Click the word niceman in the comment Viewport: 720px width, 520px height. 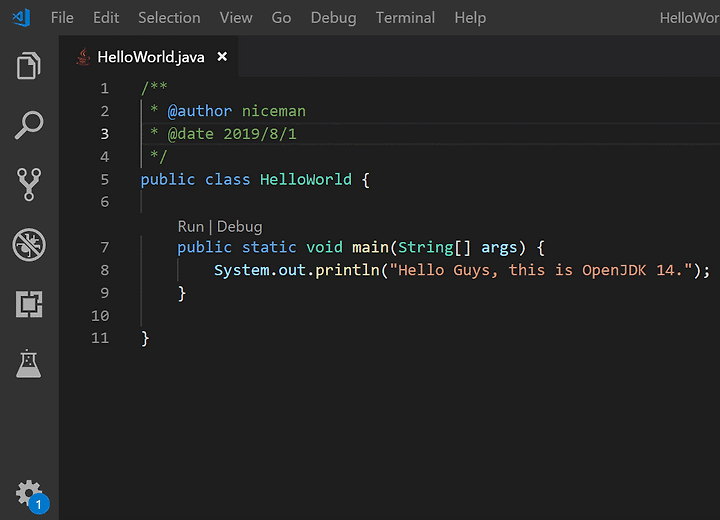(x=274, y=111)
